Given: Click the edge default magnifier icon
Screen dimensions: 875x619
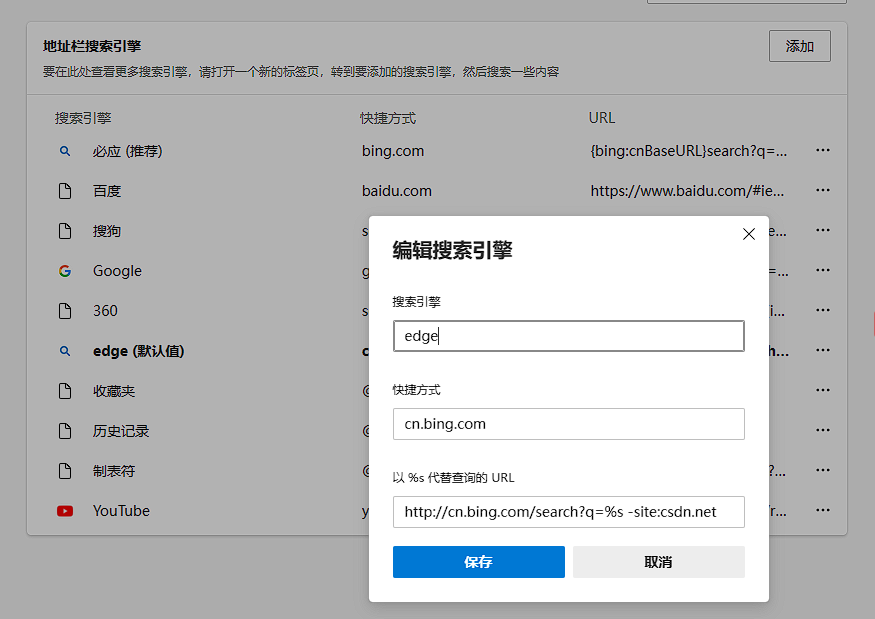Looking at the screenshot, I should [65, 351].
